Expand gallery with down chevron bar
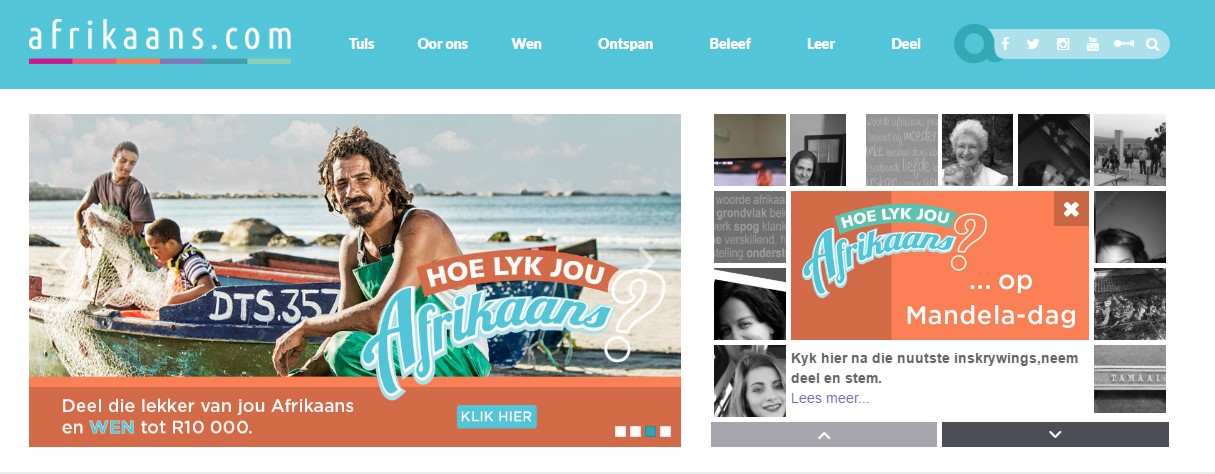This screenshot has height=474, width=1215. [1055, 434]
